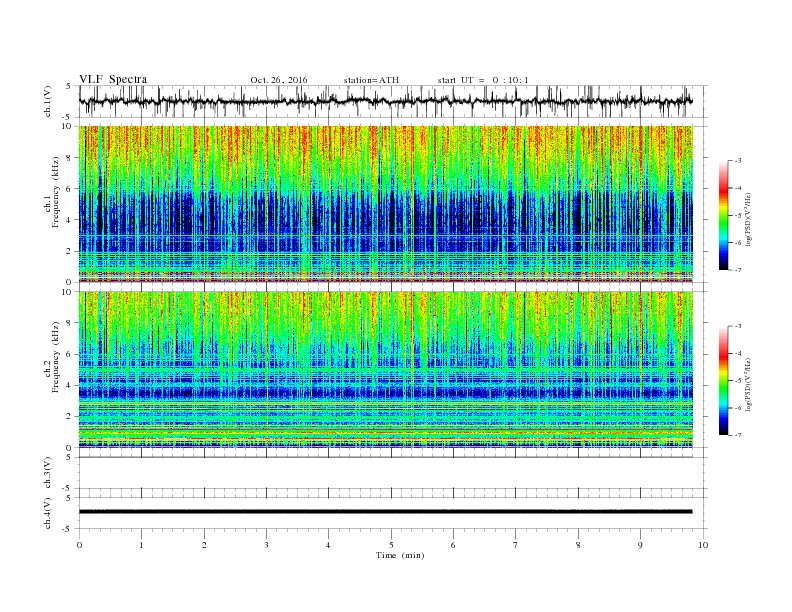Click the "-3" label on ch.1 color bar

tap(738, 161)
